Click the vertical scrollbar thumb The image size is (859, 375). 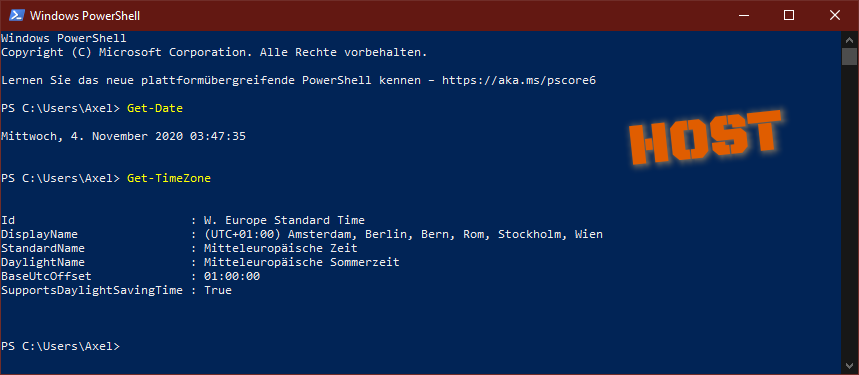(849, 56)
